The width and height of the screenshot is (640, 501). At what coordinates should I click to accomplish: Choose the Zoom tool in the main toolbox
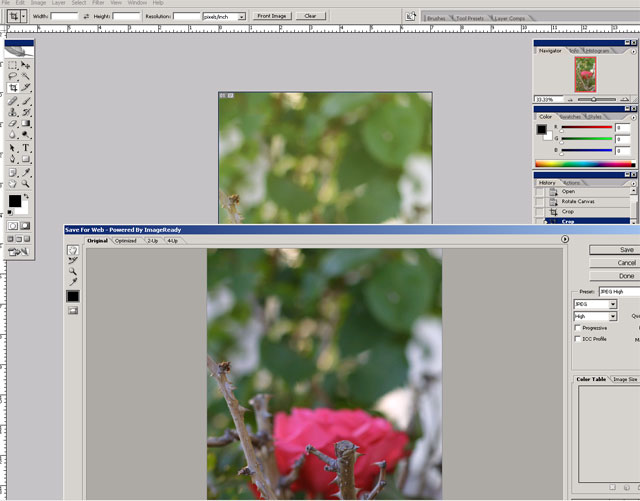click(26, 184)
